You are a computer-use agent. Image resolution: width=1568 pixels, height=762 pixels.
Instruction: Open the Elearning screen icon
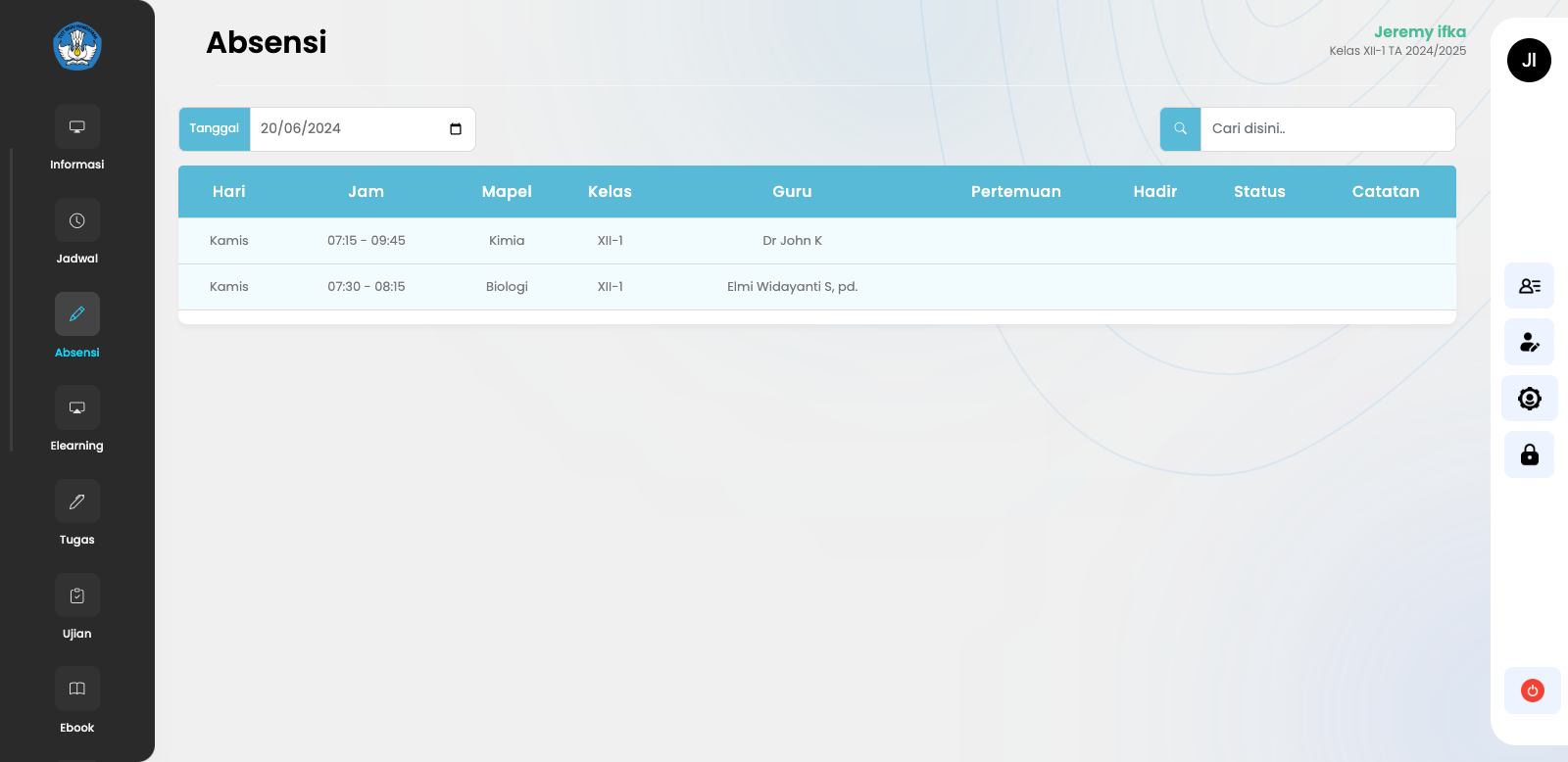click(77, 407)
